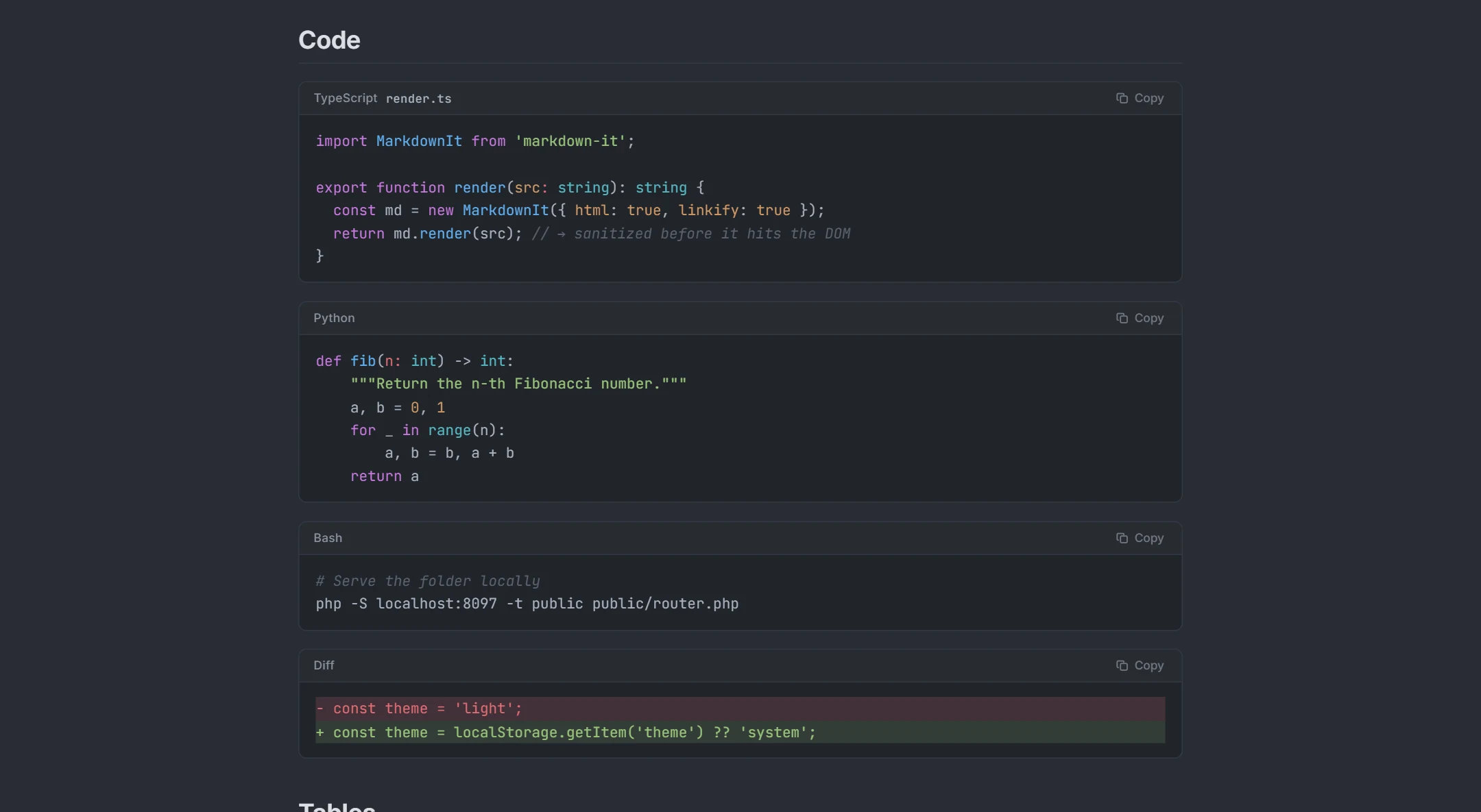Click the "Code" section heading

click(329, 40)
